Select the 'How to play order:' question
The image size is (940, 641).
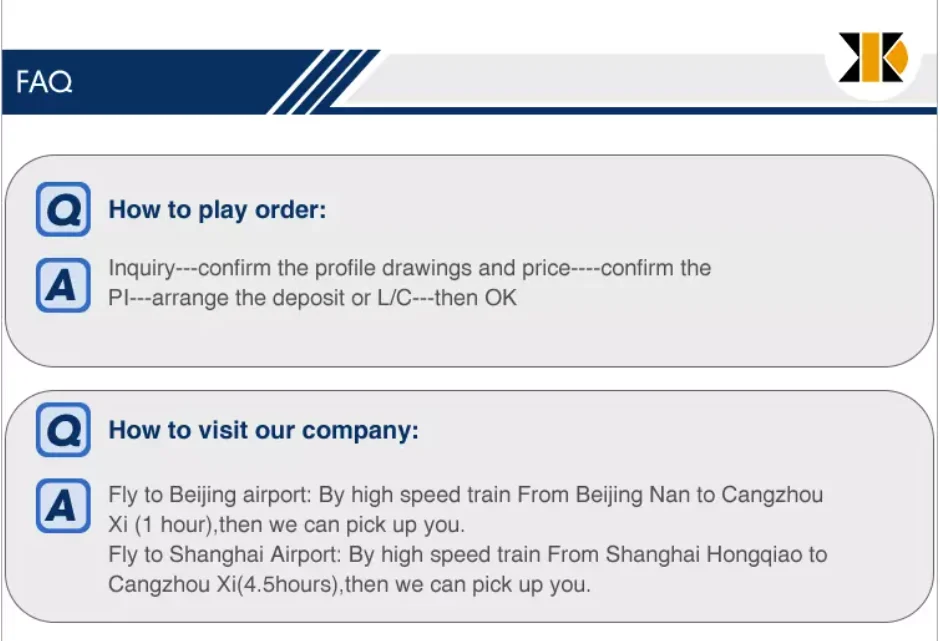point(217,211)
